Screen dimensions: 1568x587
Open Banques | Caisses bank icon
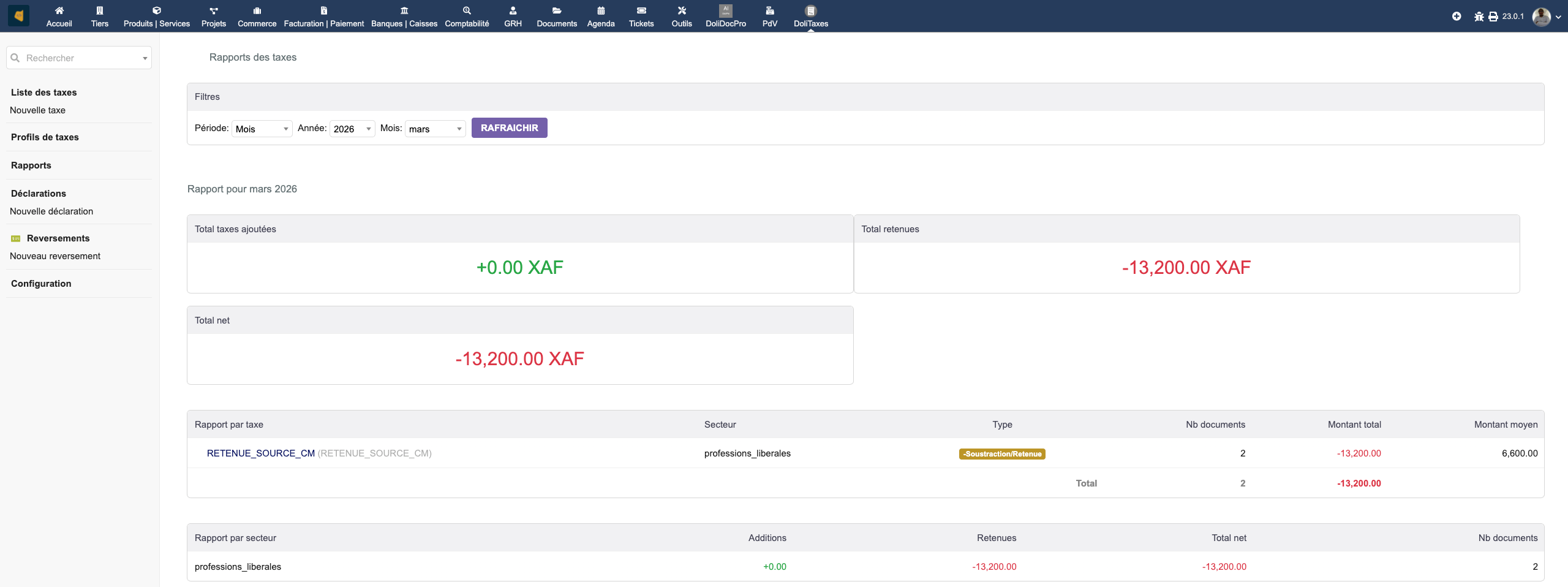point(404,10)
